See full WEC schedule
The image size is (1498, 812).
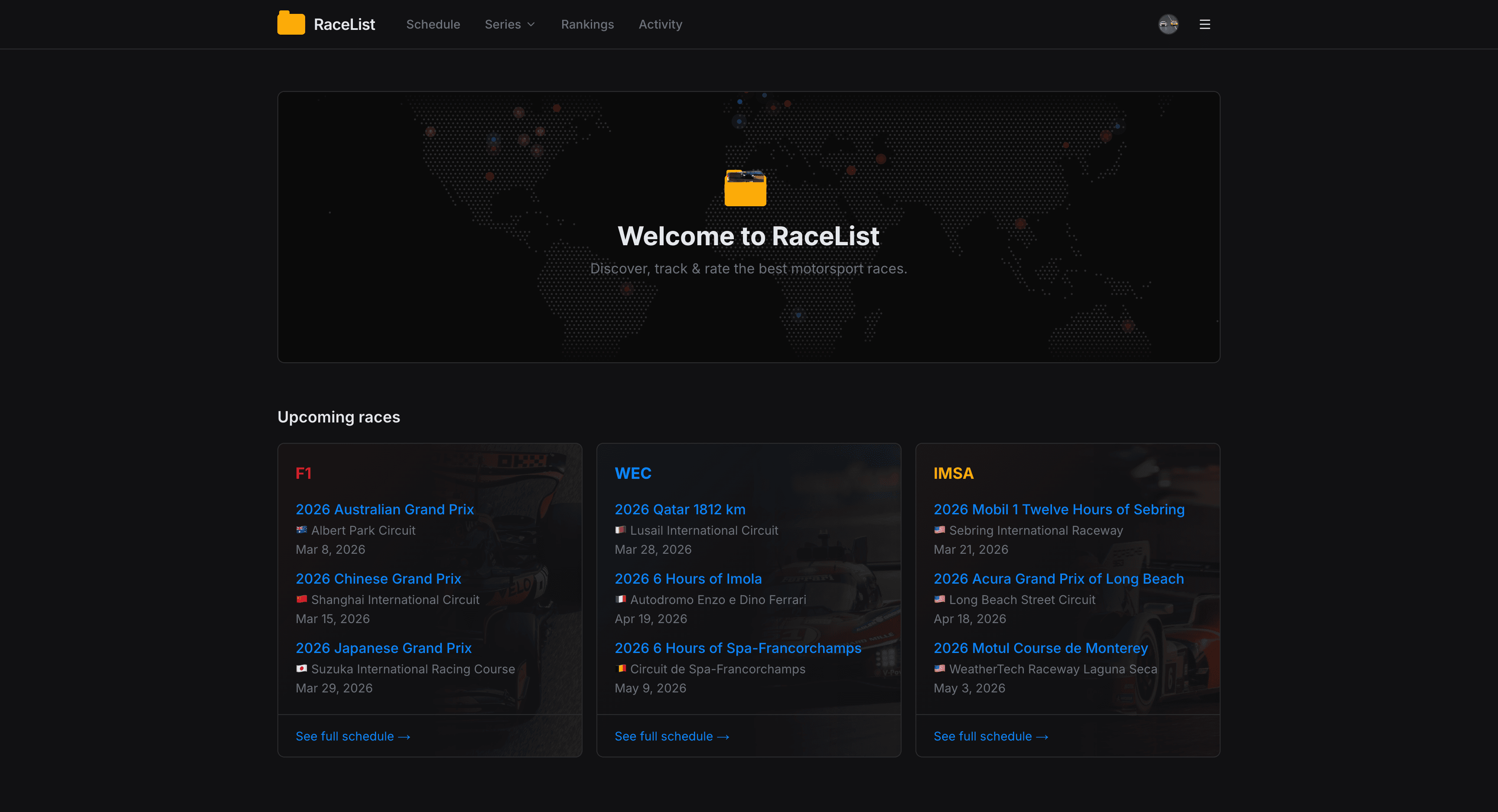coord(672,736)
